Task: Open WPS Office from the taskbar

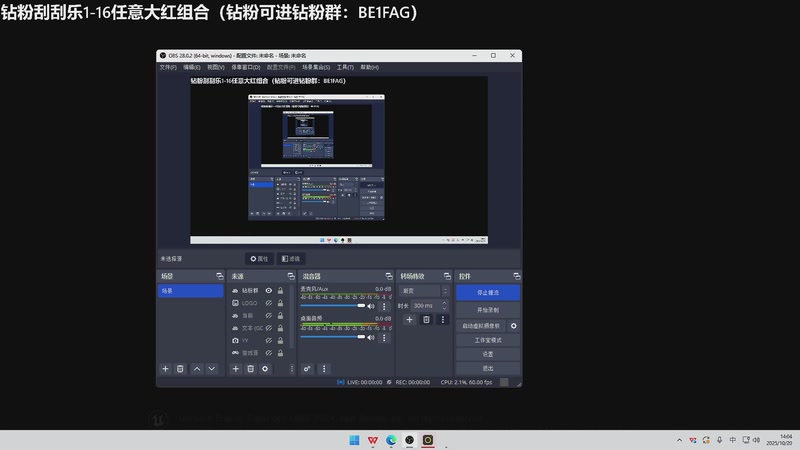Action: click(x=373, y=440)
